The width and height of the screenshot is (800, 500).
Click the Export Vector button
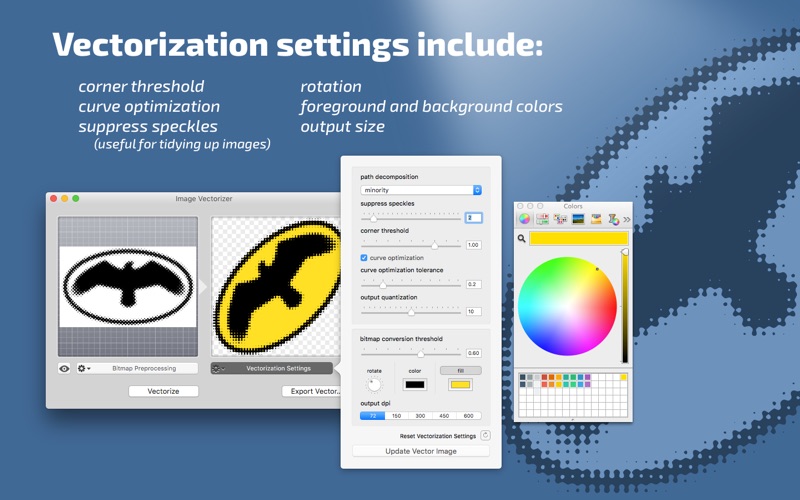point(312,391)
